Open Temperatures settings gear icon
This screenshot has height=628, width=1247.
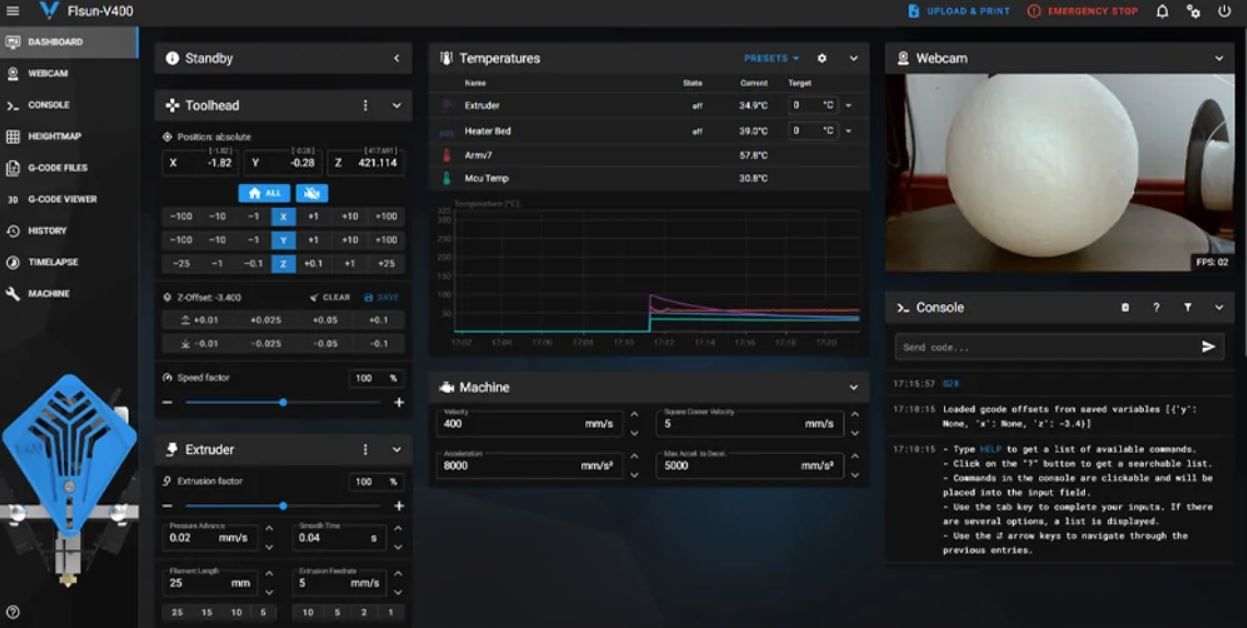(822, 58)
